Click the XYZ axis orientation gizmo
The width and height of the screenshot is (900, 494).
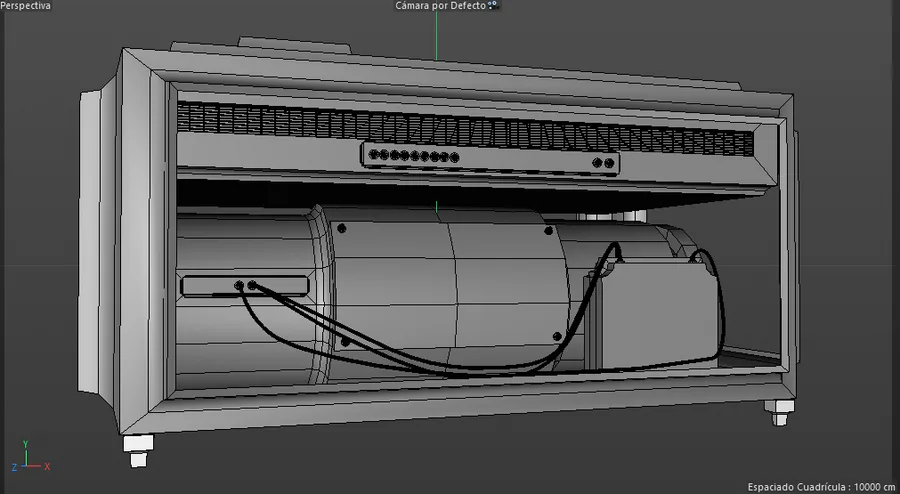(31, 457)
